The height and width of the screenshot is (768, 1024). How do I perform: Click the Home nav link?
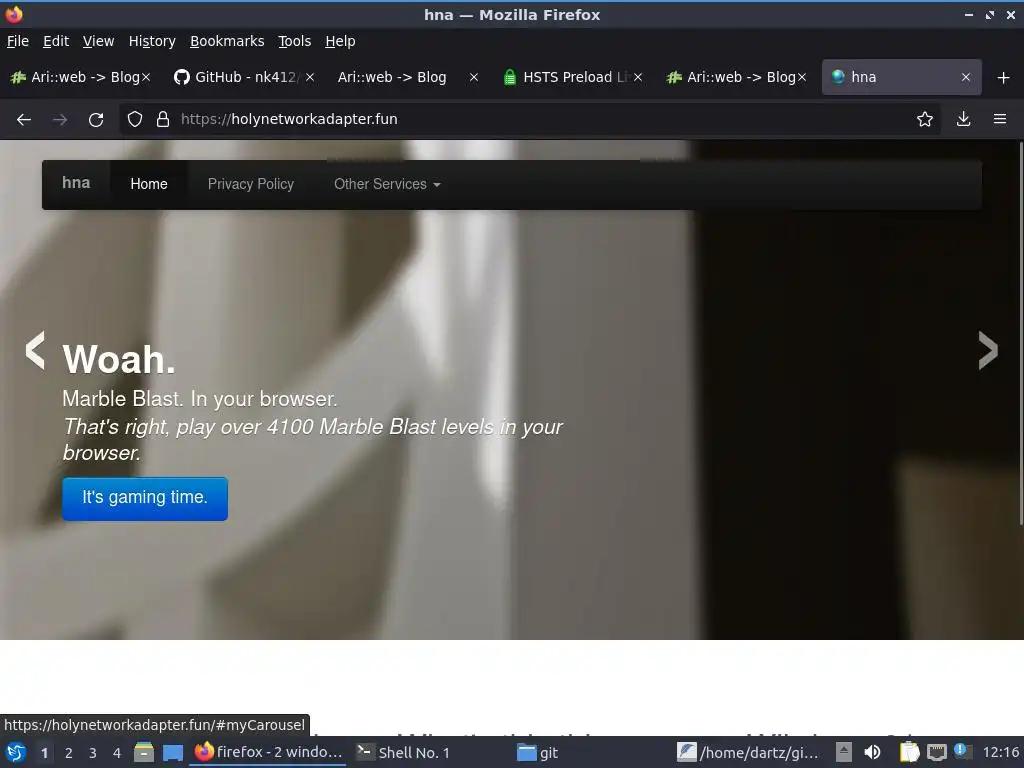(x=149, y=184)
